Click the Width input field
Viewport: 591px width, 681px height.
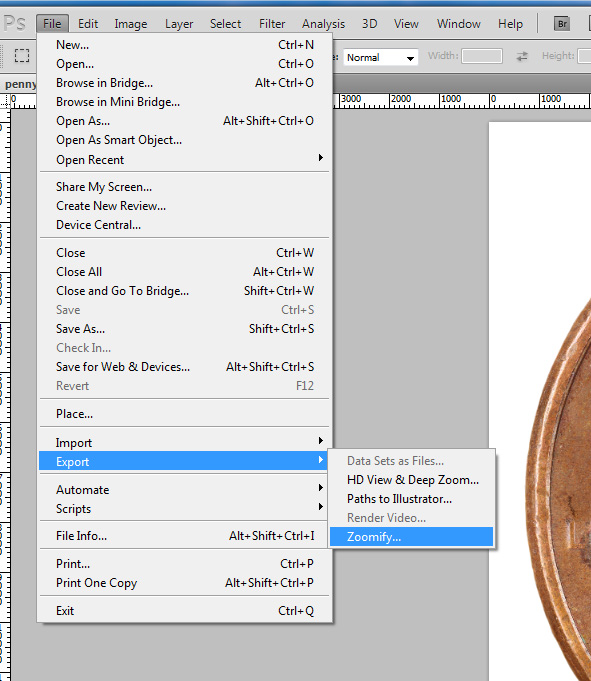pos(482,56)
